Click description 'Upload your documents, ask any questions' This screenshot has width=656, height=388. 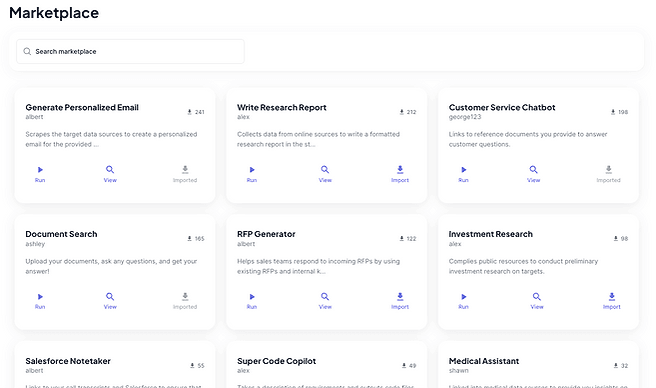point(111,266)
